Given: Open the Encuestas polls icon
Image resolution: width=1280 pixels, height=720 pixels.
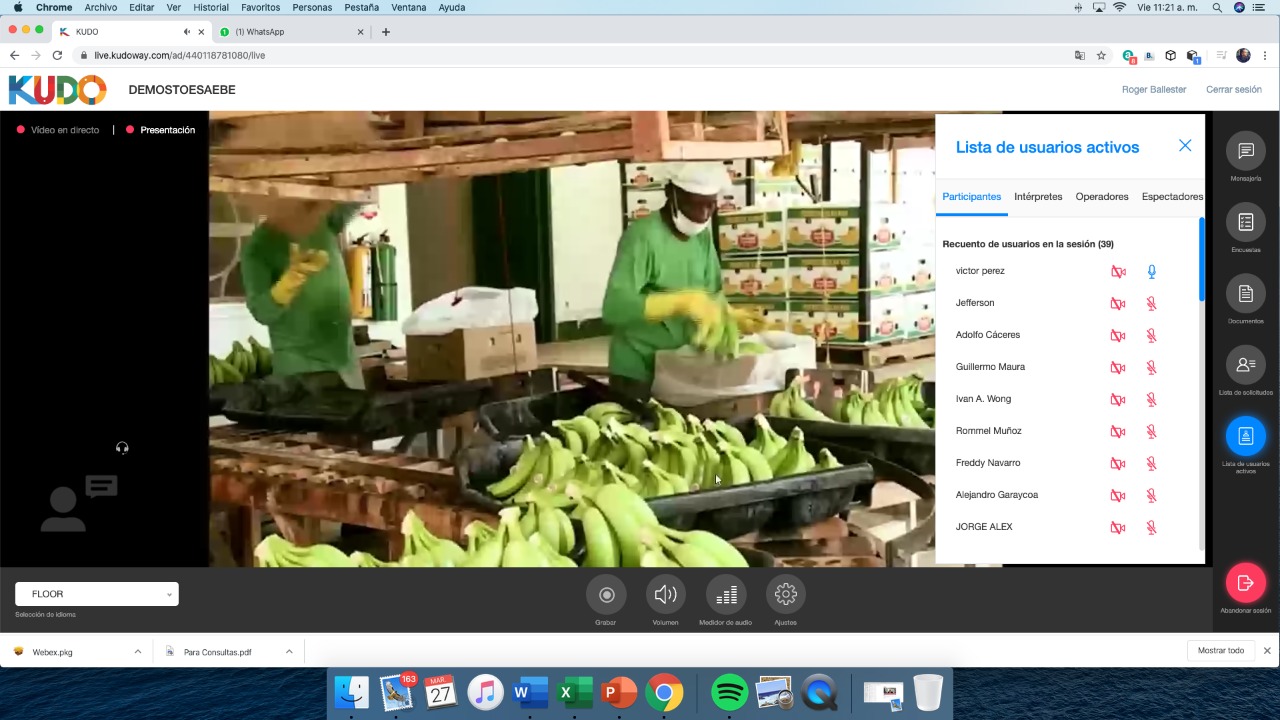Looking at the screenshot, I should (x=1245, y=222).
